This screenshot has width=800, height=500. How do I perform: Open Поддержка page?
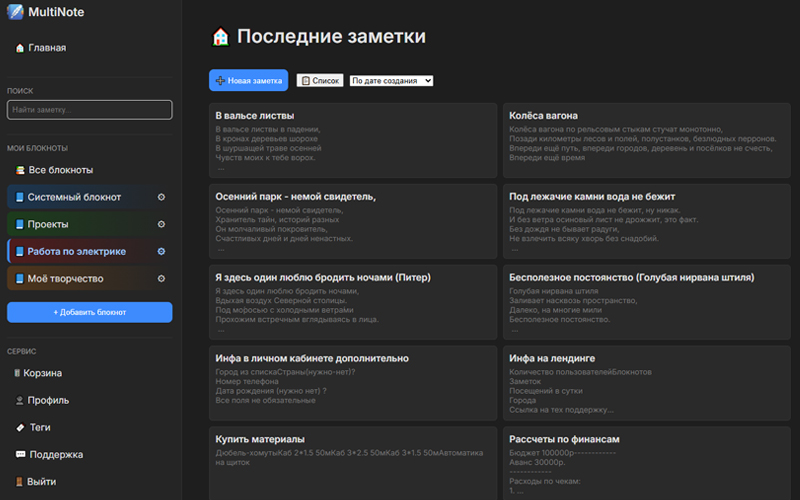pos(90,455)
